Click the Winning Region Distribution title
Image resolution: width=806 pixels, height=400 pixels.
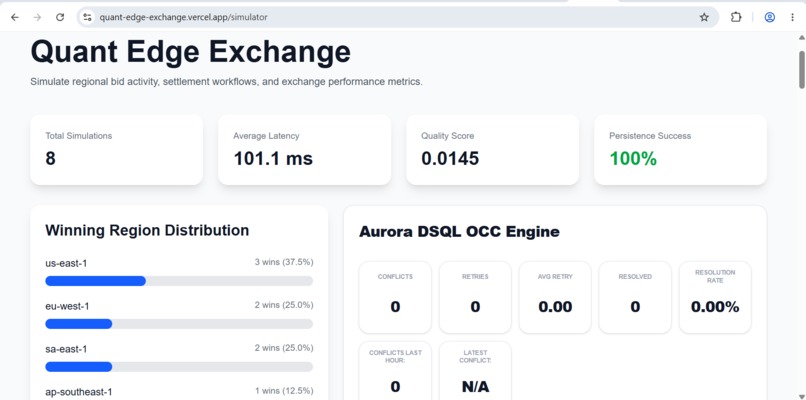[147, 230]
